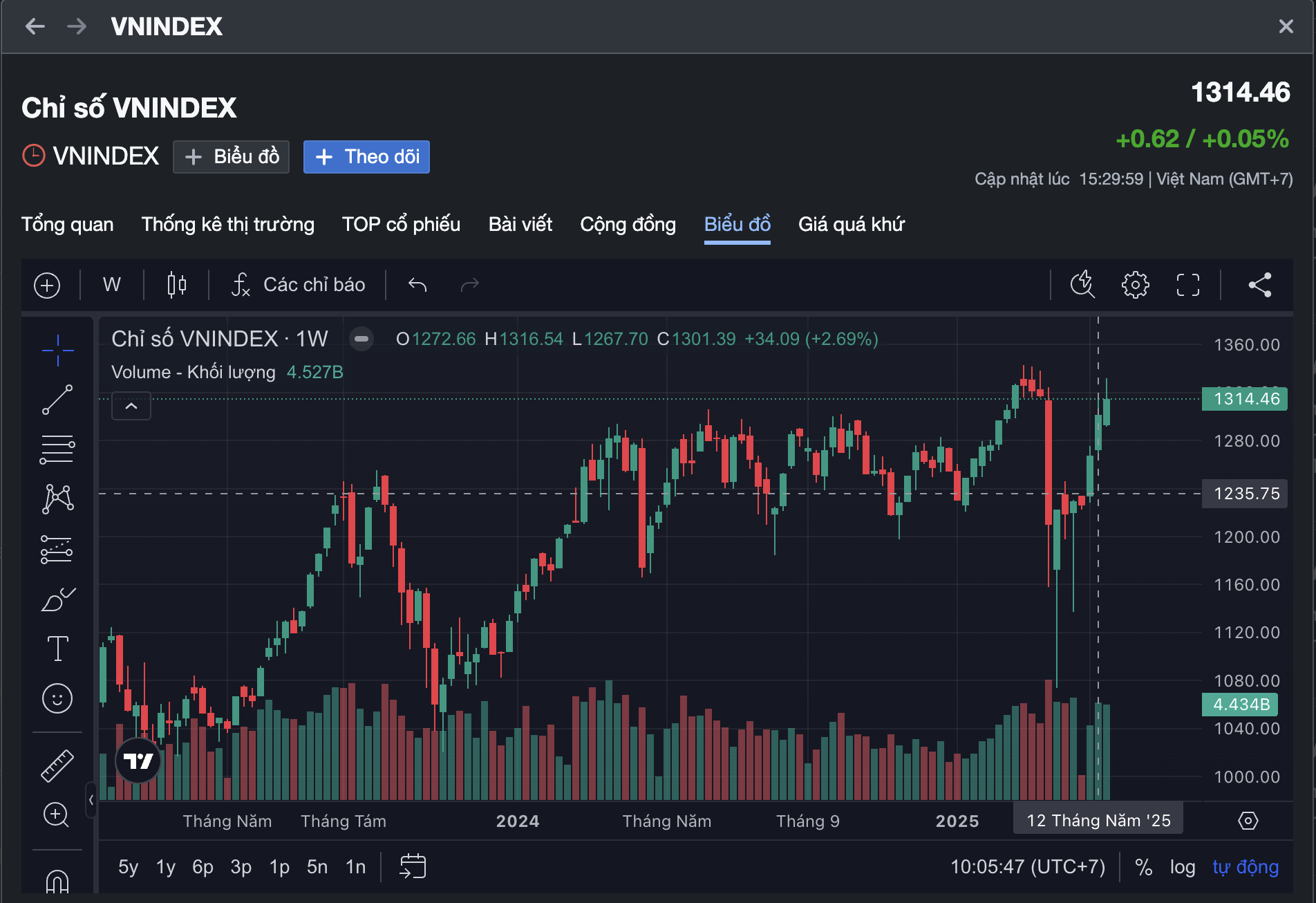Select the crosshair cursor tool

point(57,350)
